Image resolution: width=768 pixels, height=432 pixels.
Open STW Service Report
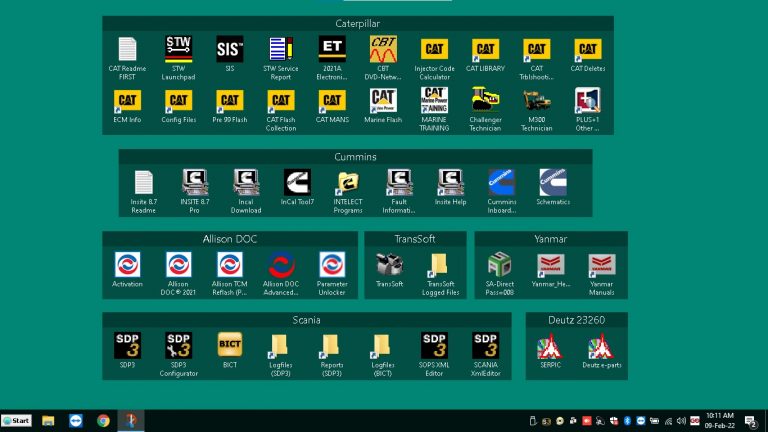click(281, 49)
